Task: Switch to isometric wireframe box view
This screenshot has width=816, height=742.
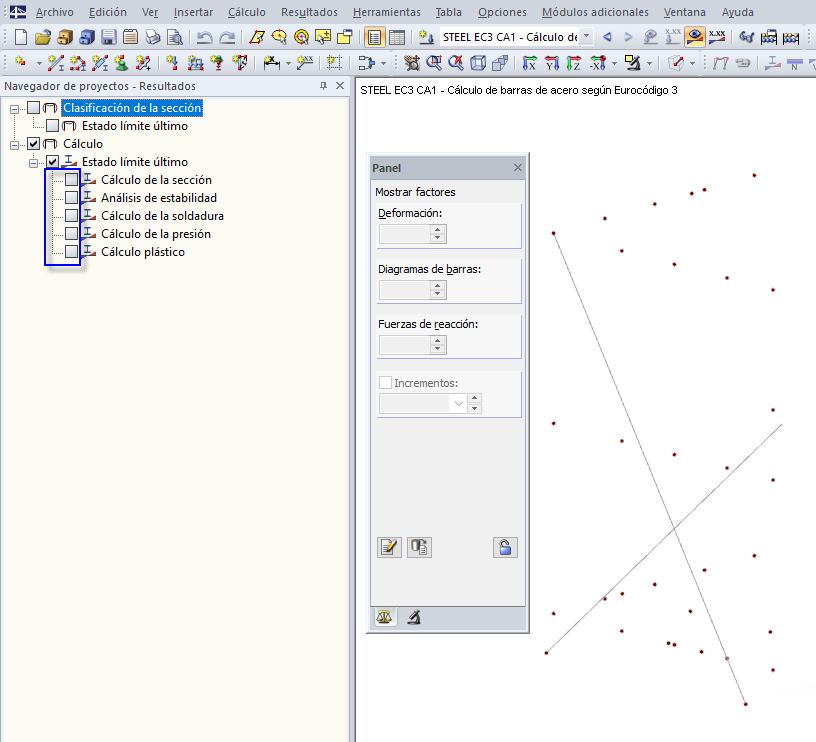Action: (x=478, y=63)
